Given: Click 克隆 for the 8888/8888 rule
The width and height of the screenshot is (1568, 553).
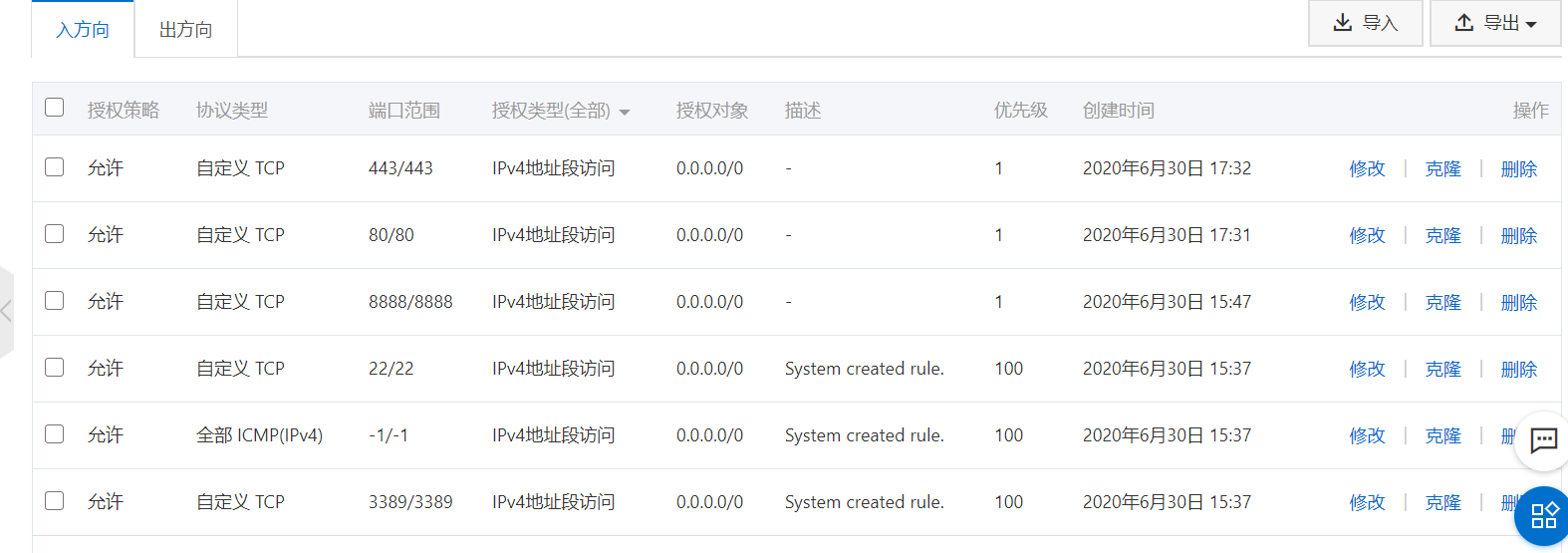Looking at the screenshot, I should tap(1442, 303).
